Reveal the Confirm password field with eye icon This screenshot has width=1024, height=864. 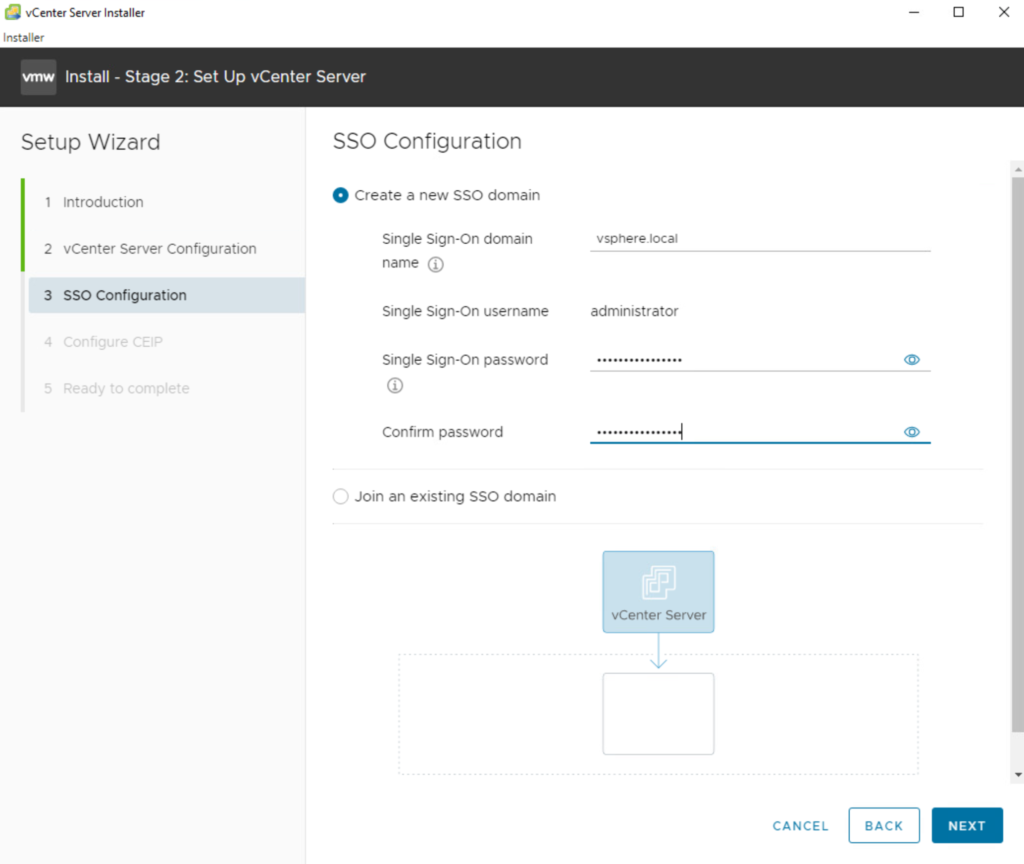click(911, 432)
